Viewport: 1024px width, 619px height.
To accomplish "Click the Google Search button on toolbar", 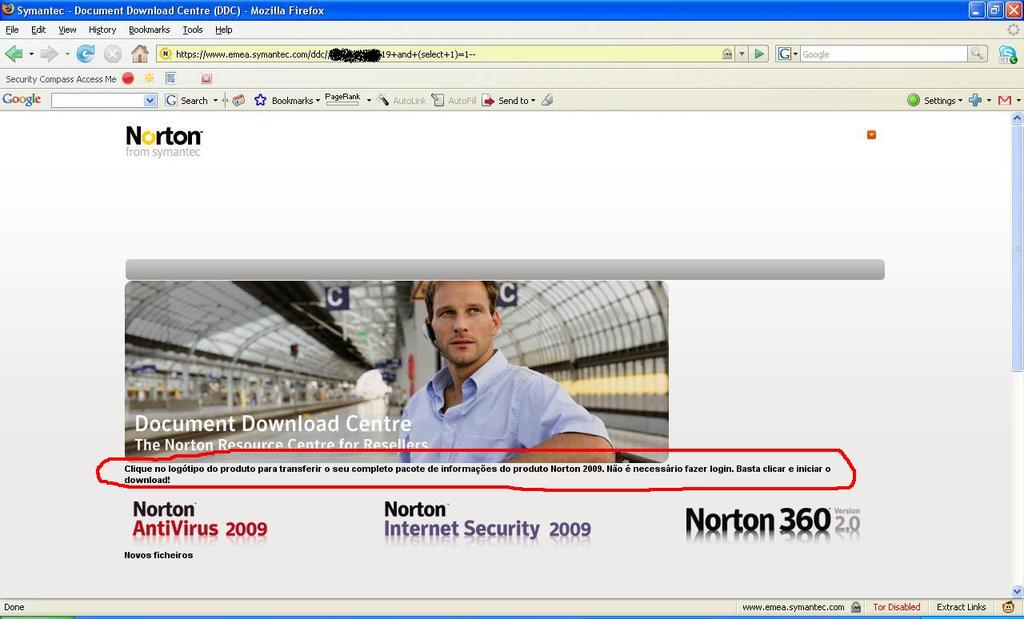I will point(187,100).
